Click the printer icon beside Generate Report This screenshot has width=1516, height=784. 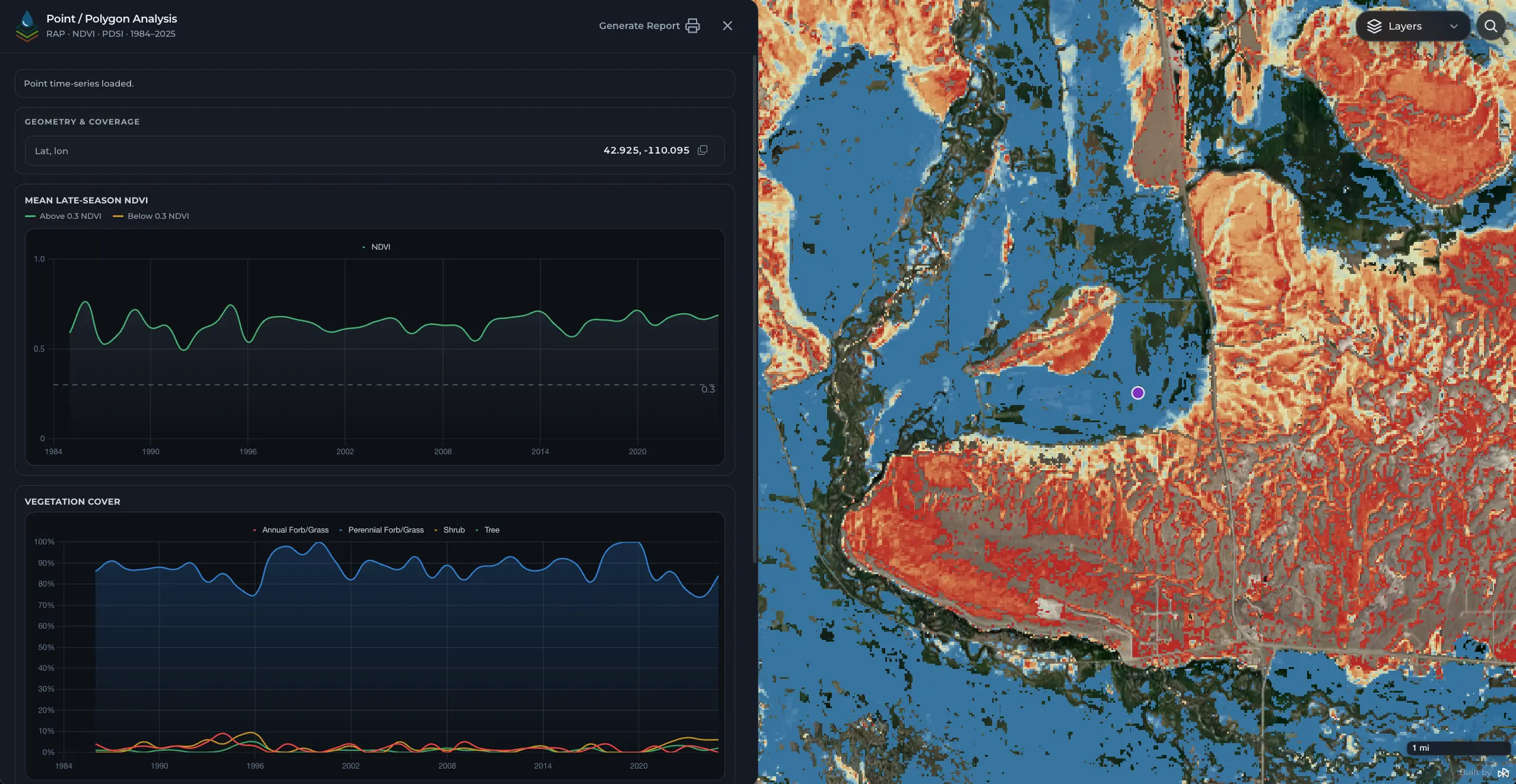pyautogui.click(x=692, y=26)
